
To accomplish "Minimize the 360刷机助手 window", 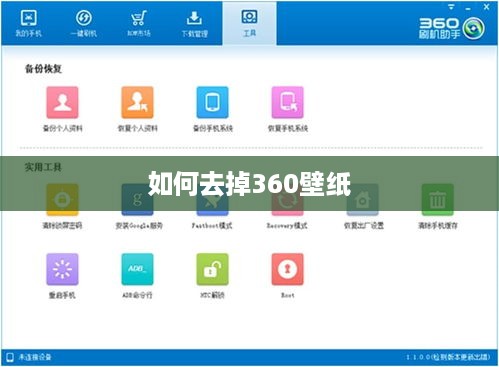I will tap(468, 8).
